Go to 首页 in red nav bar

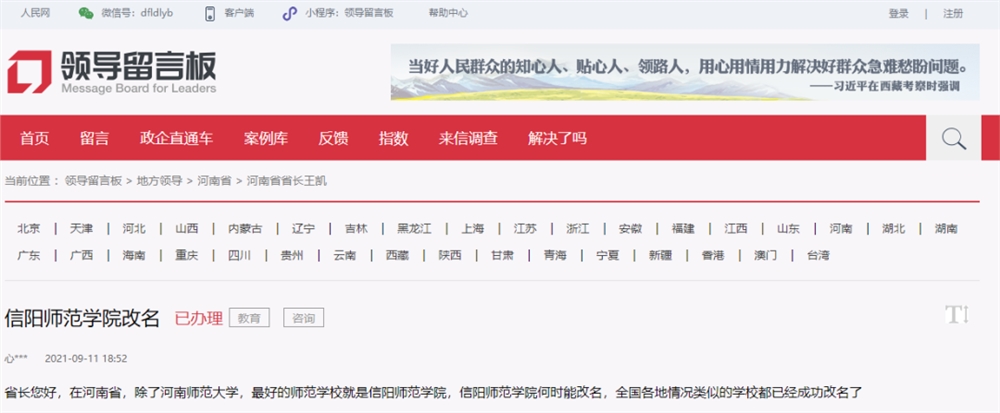pos(34,138)
